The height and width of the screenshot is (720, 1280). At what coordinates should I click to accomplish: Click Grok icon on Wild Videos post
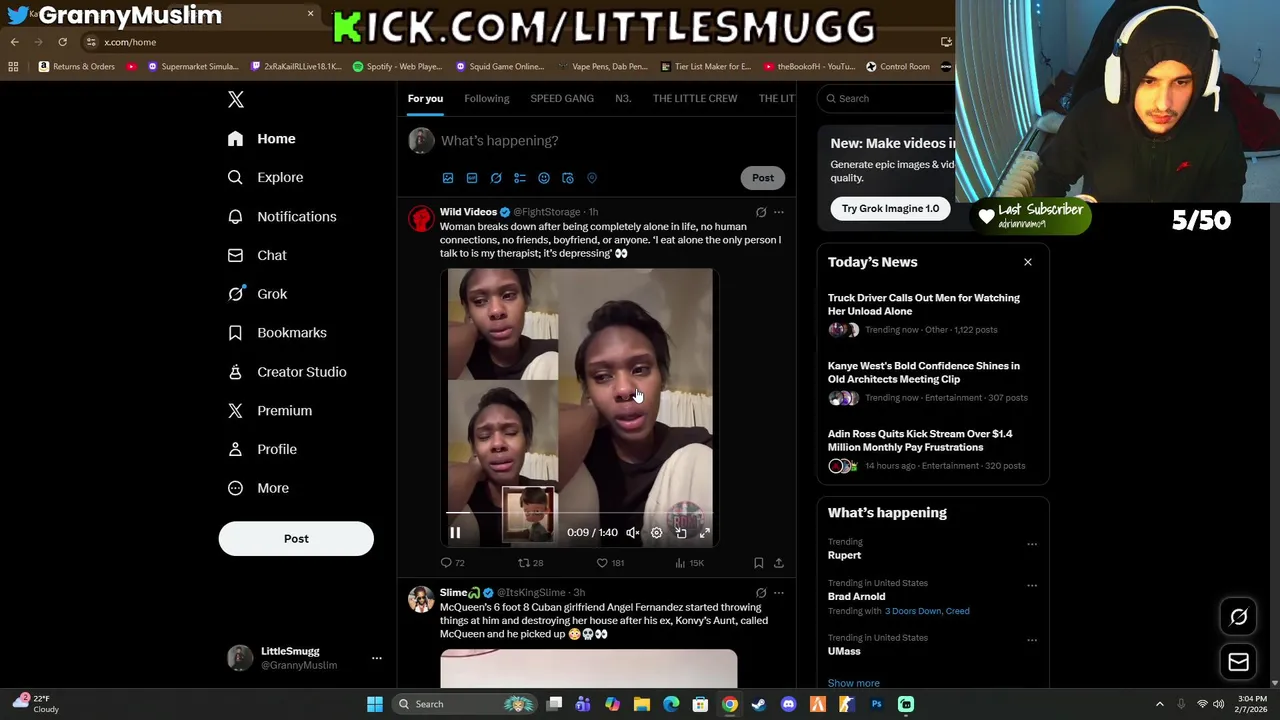click(x=761, y=212)
